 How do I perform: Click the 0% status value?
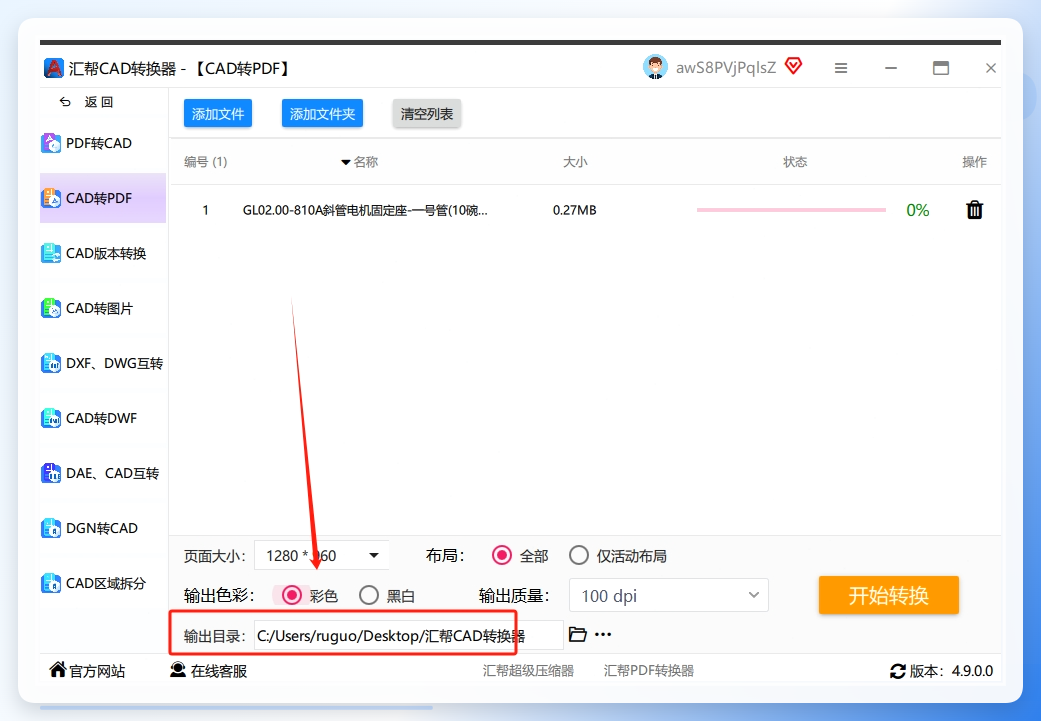918,210
